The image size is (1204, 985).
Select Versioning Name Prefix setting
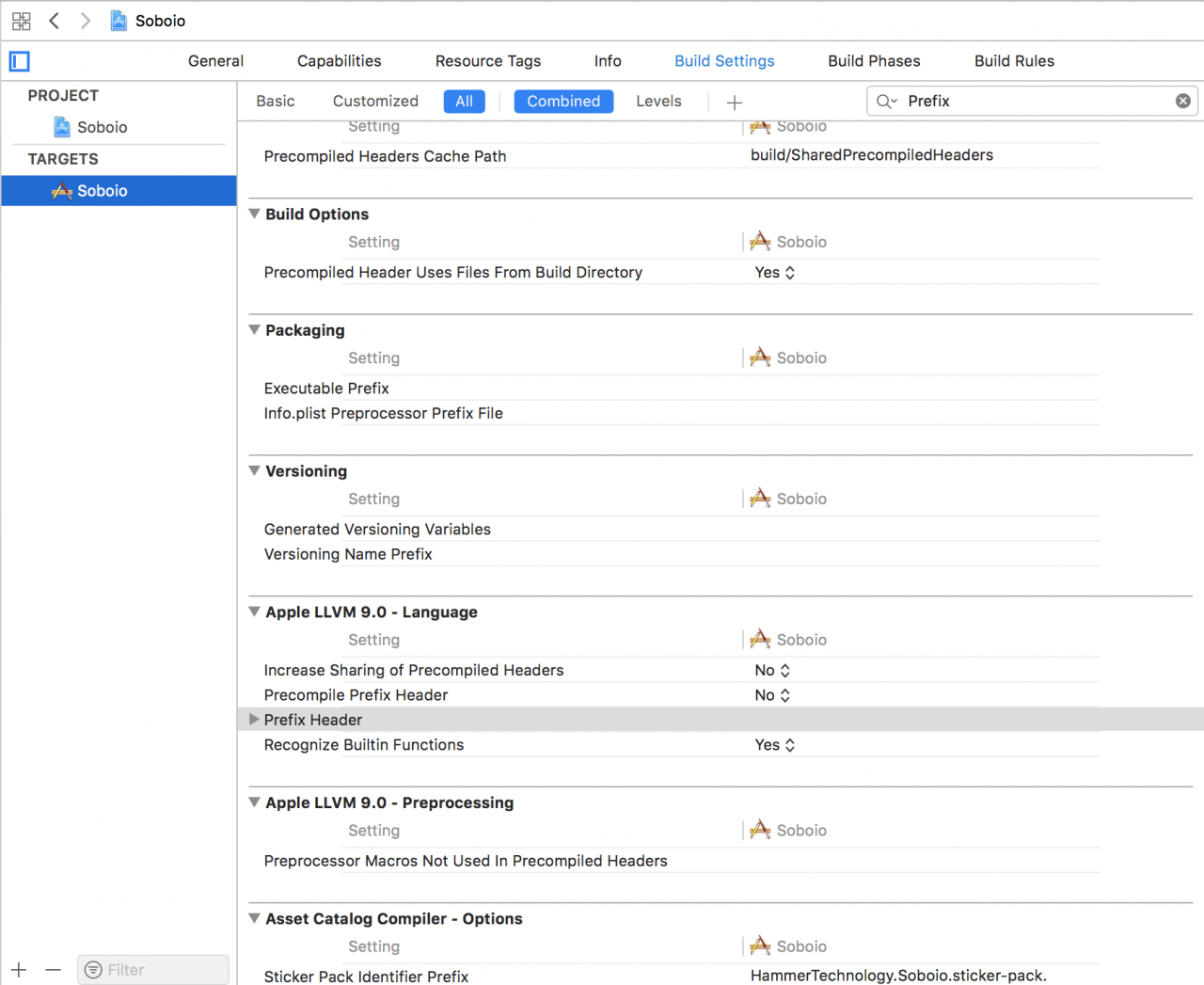pos(348,554)
